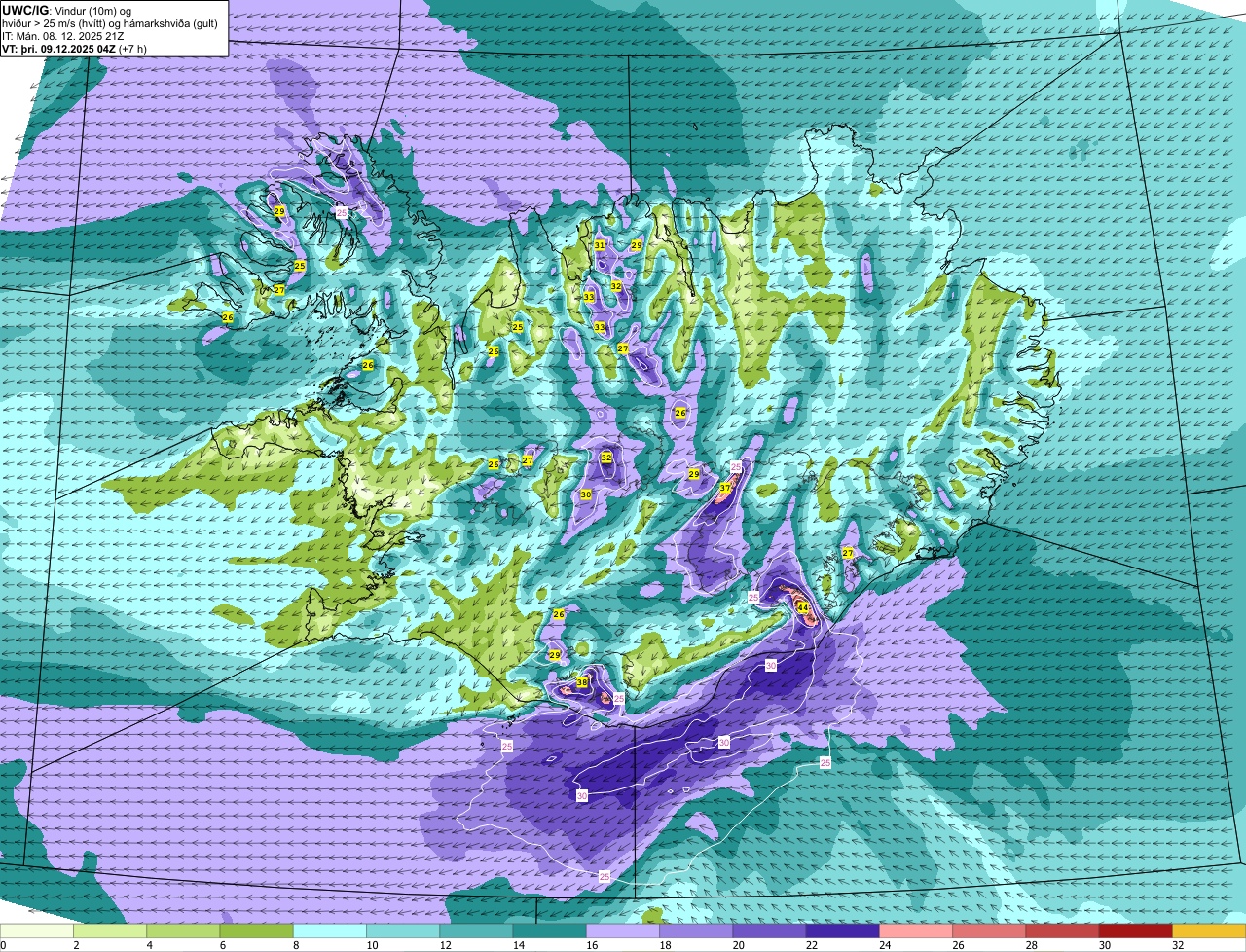Select the 30–32 m/s dark red legend swatch

[x=1136, y=932]
